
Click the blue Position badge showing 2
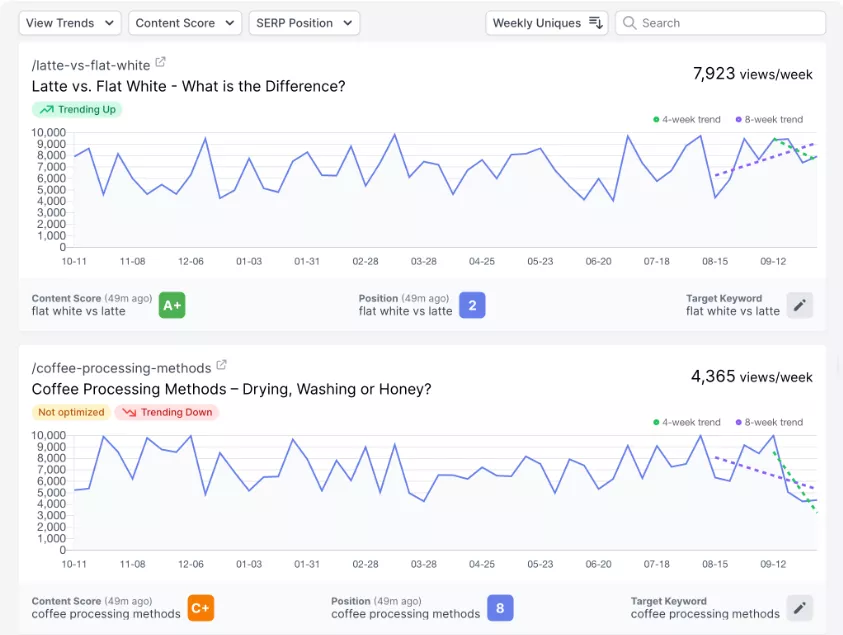(x=472, y=305)
